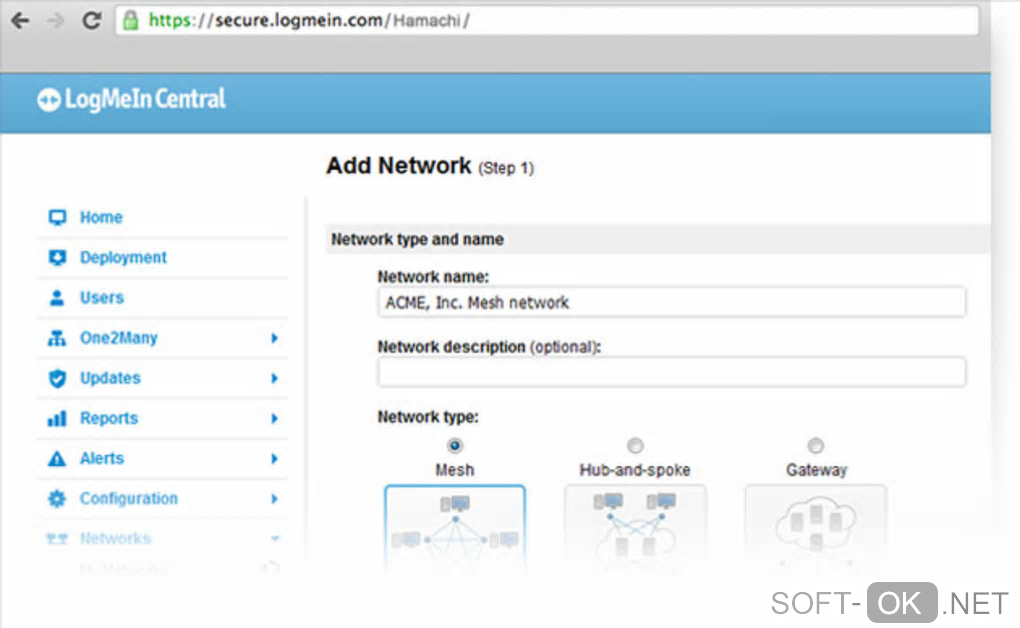Expand the Alerts submenu arrow
Viewport: 1020px width, 628px height.
[274, 459]
